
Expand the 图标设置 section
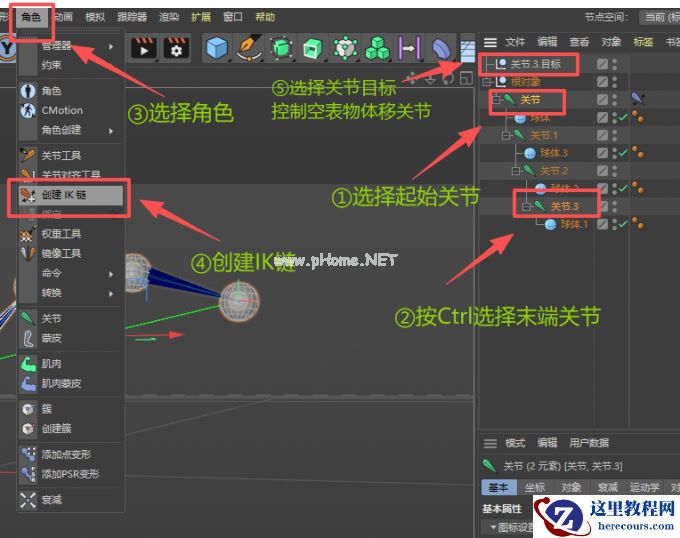click(x=493, y=527)
